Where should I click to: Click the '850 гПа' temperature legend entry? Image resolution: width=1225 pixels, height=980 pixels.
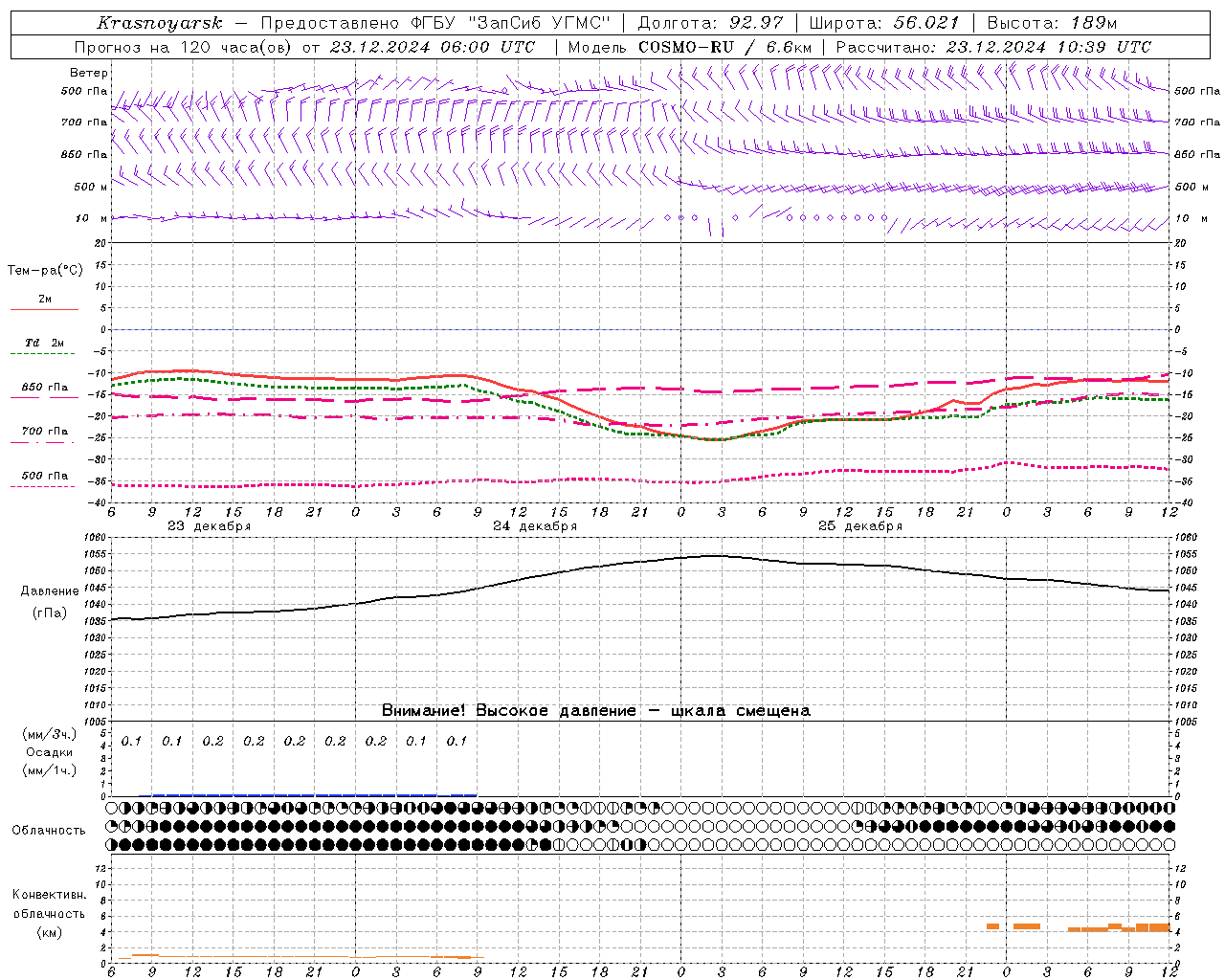[44, 388]
